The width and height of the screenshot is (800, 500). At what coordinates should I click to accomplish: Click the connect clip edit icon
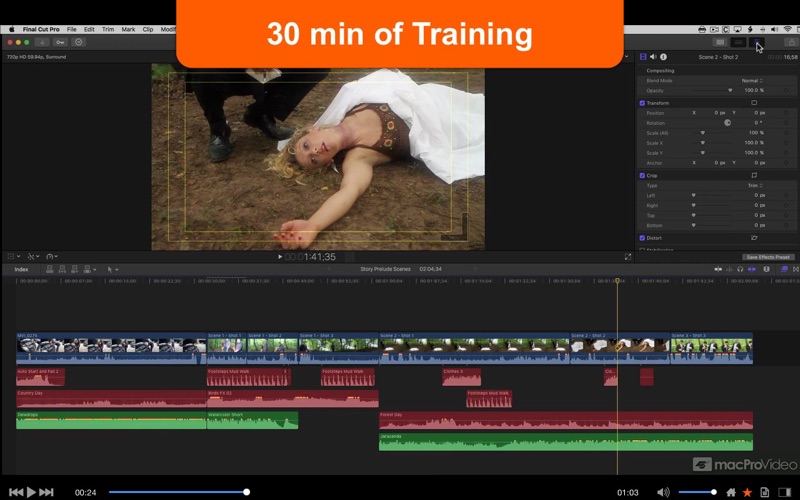pos(49,269)
